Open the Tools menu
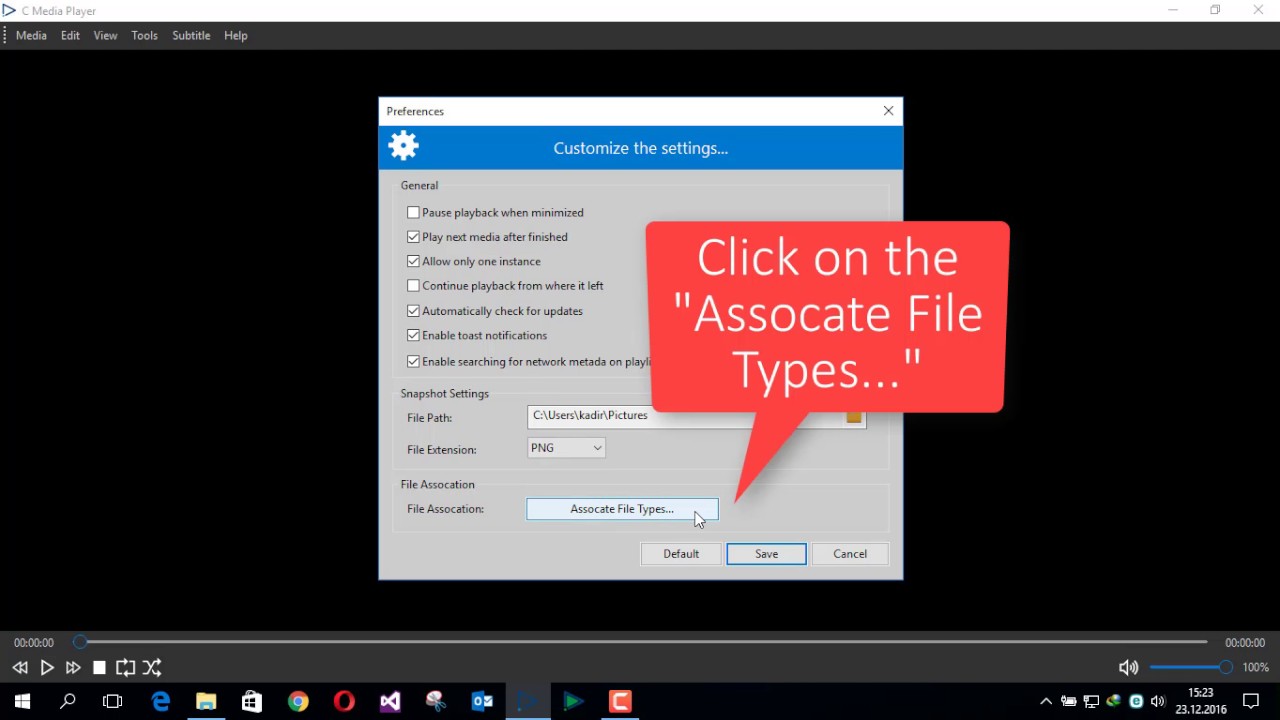1280x720 pixels. pos(144,35)
